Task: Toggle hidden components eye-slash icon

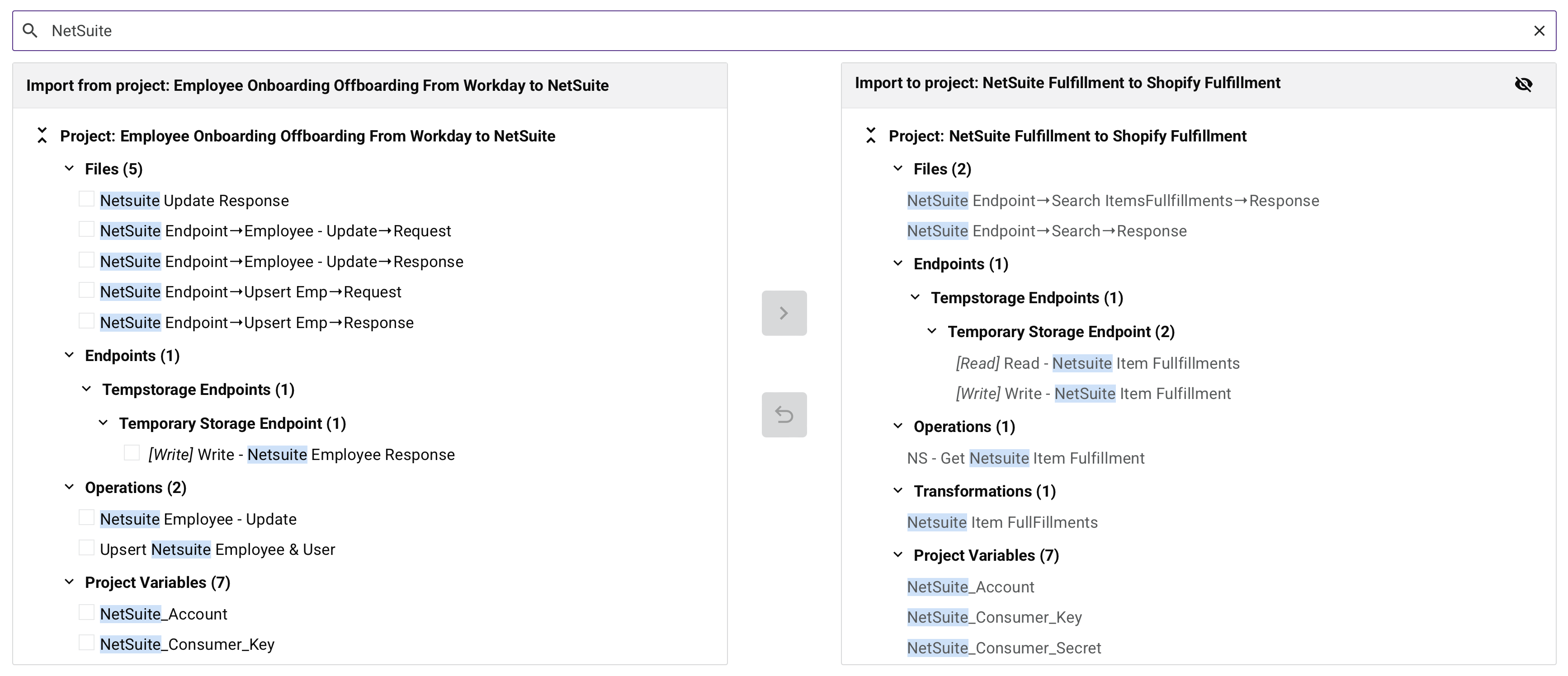Action: (1523, 84)
